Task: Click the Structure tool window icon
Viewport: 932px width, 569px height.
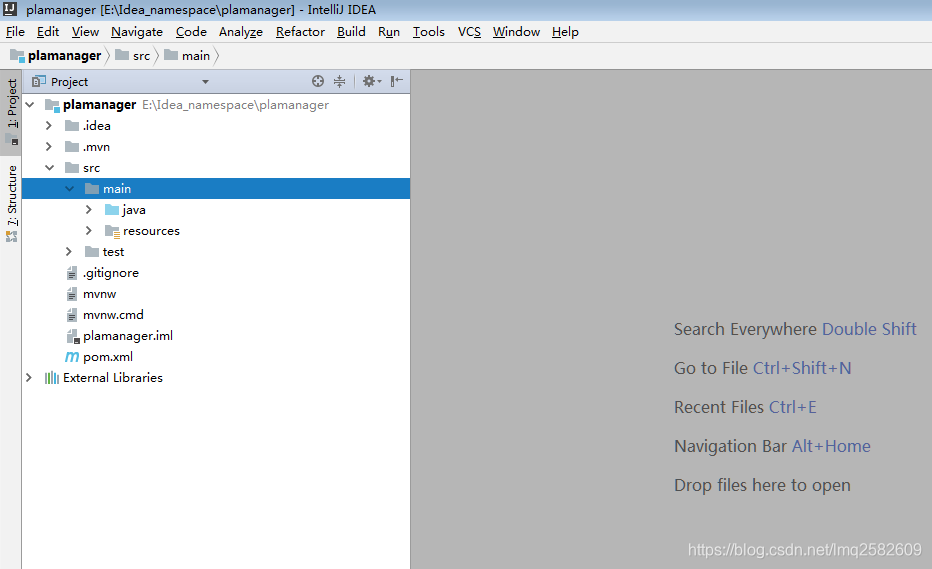Action: click(x=11, y=237)
